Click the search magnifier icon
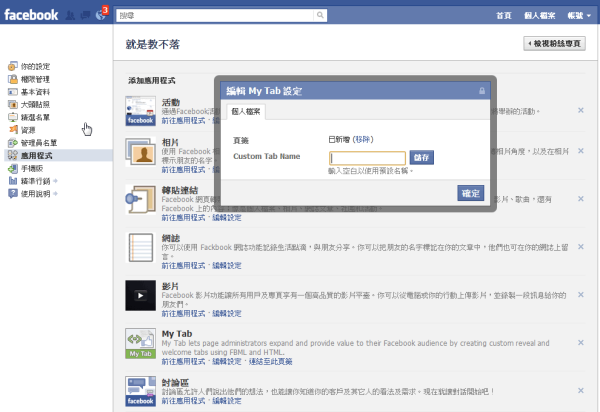Viewport: 600px width, 412px height. point(320,15)
